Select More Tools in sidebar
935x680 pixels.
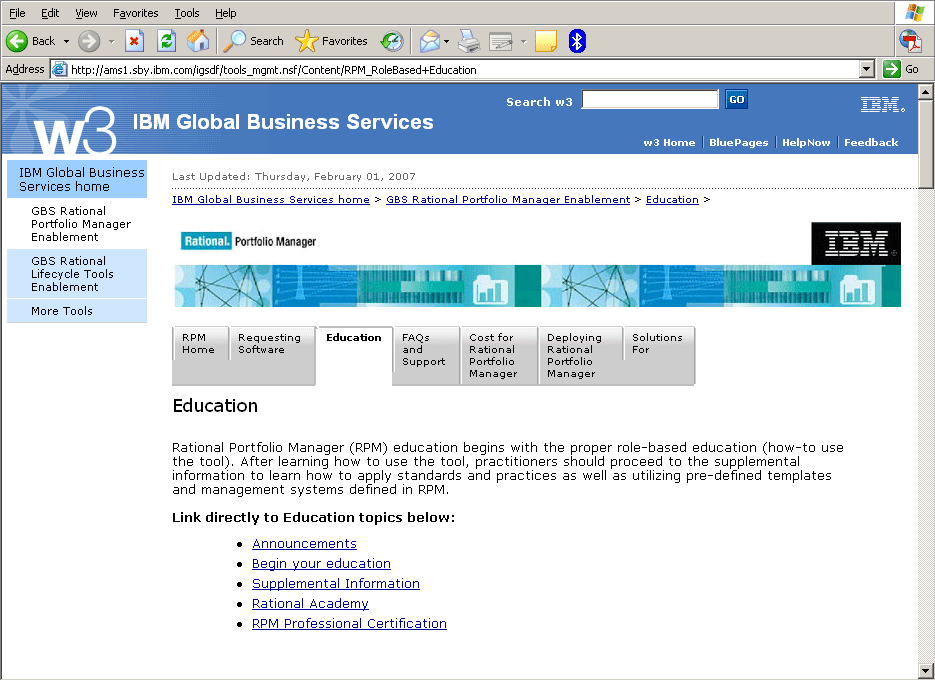pos(77,311)
